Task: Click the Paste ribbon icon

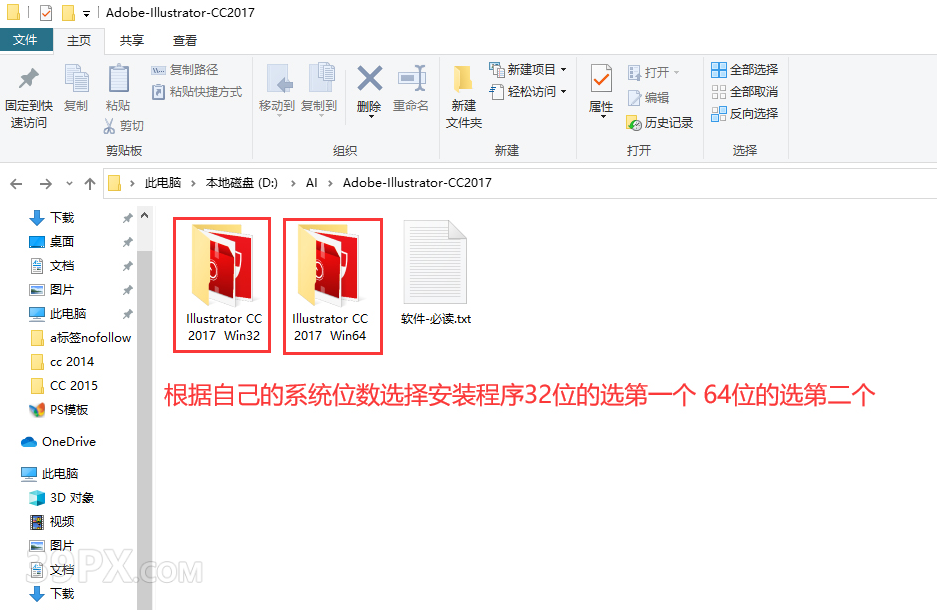Action: coord(118,78)
